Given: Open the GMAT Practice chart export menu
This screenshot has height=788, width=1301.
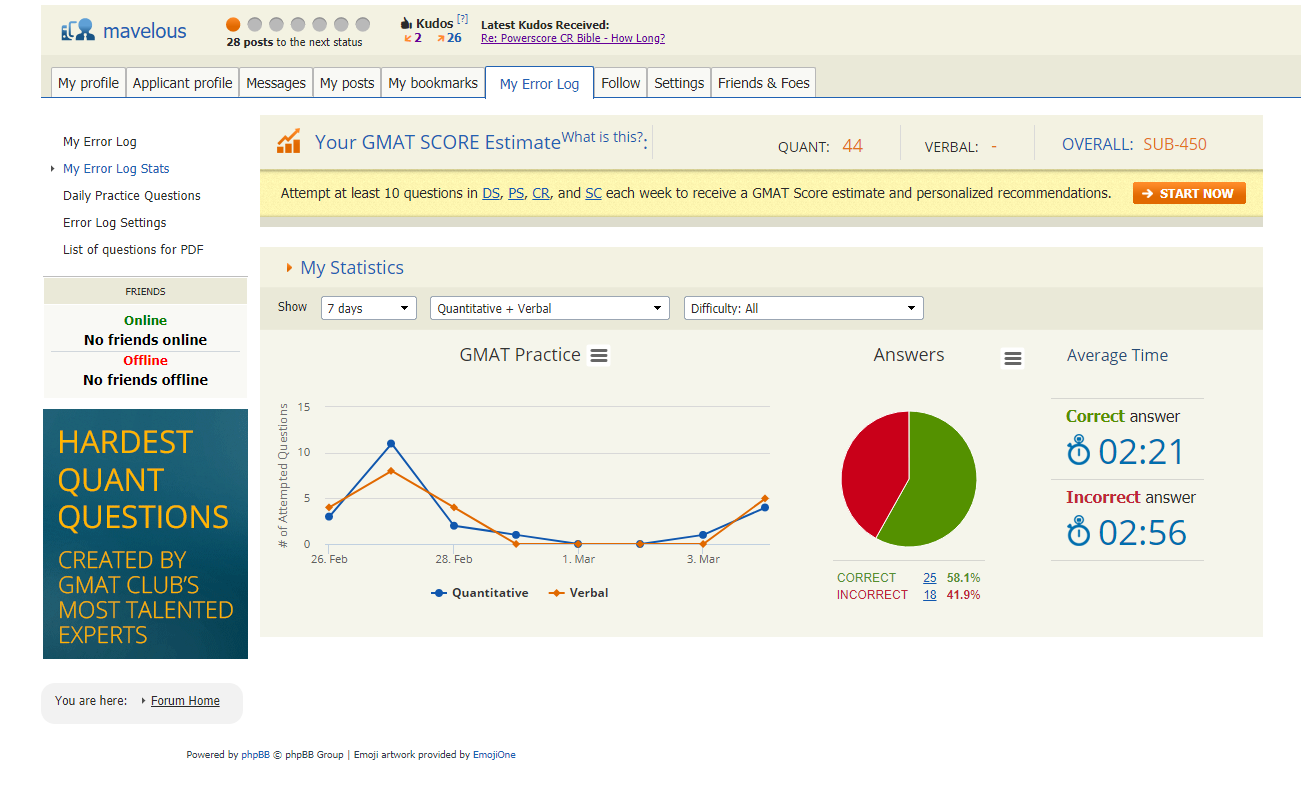Looking at the screenshot, I should click(598, 355).
